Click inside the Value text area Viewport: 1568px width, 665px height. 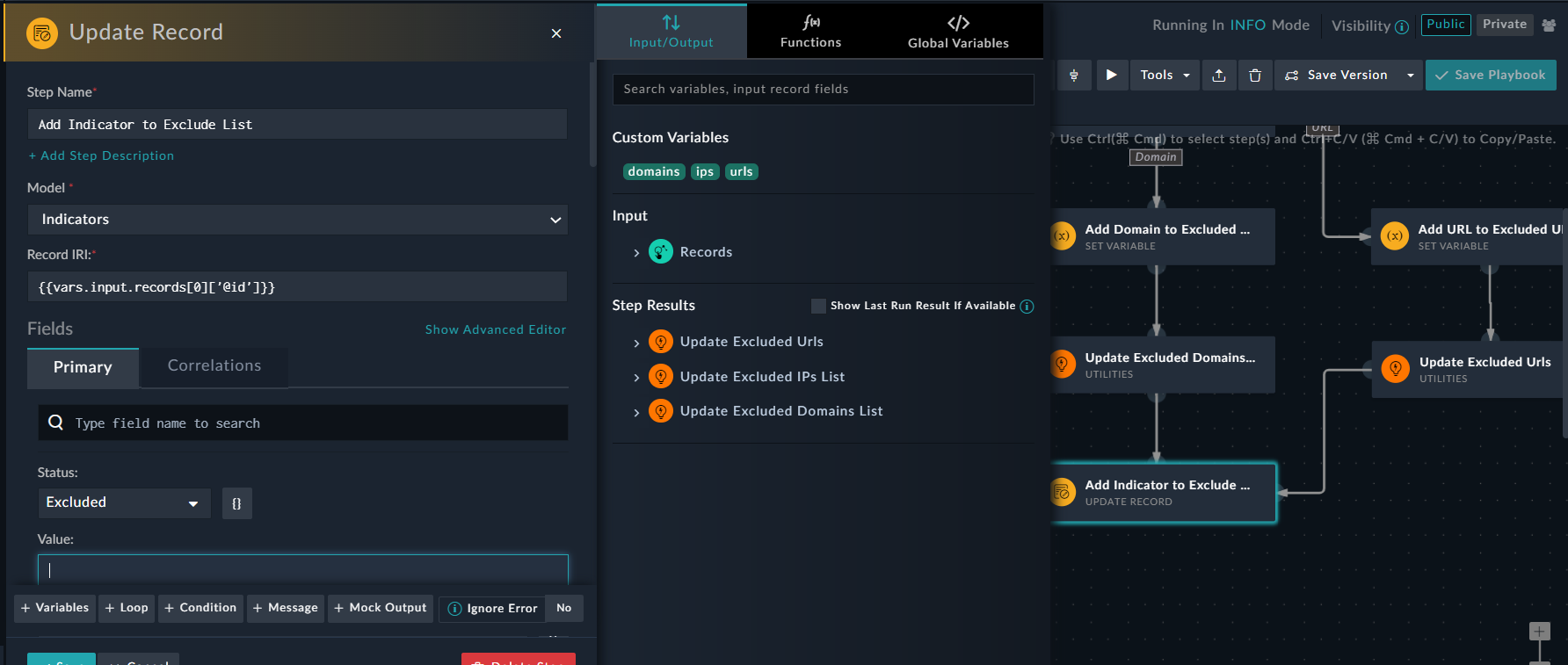[x=303, y=569]
